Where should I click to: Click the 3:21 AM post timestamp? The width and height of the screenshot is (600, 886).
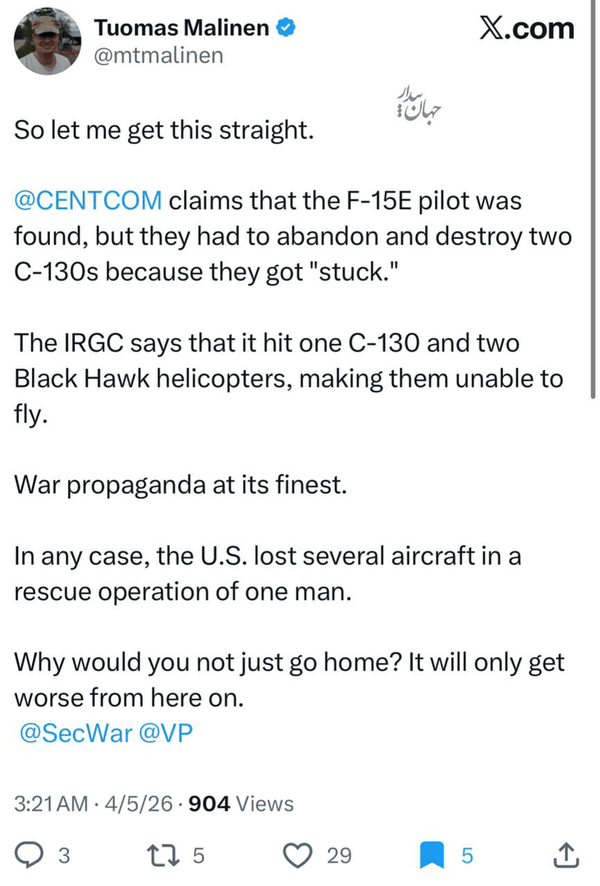tap(50, 803)
